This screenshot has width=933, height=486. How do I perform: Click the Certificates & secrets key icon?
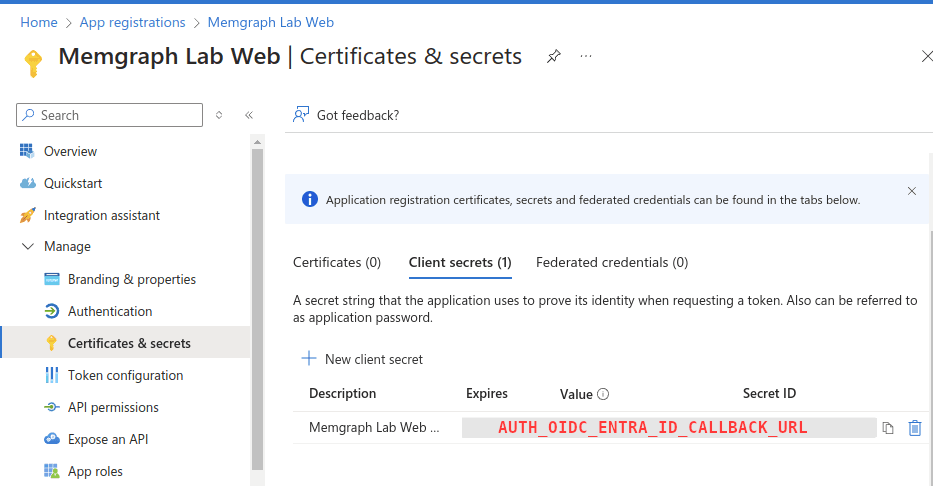pos(52,343)
